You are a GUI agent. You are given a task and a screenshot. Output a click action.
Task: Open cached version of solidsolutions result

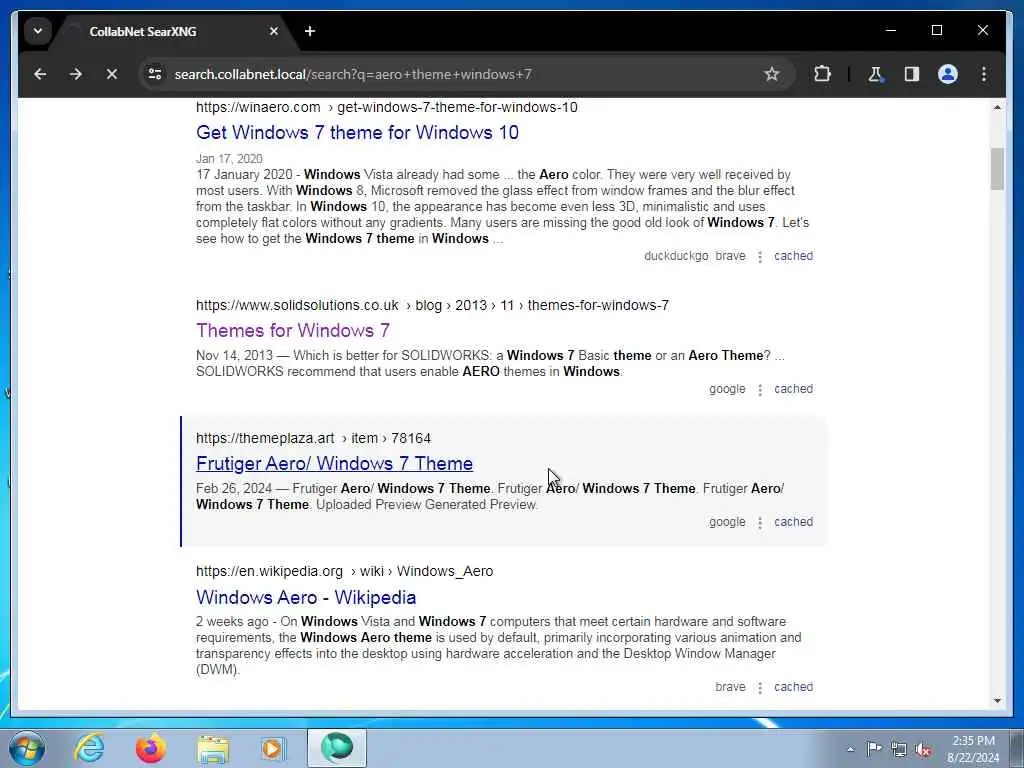(793, 389)
